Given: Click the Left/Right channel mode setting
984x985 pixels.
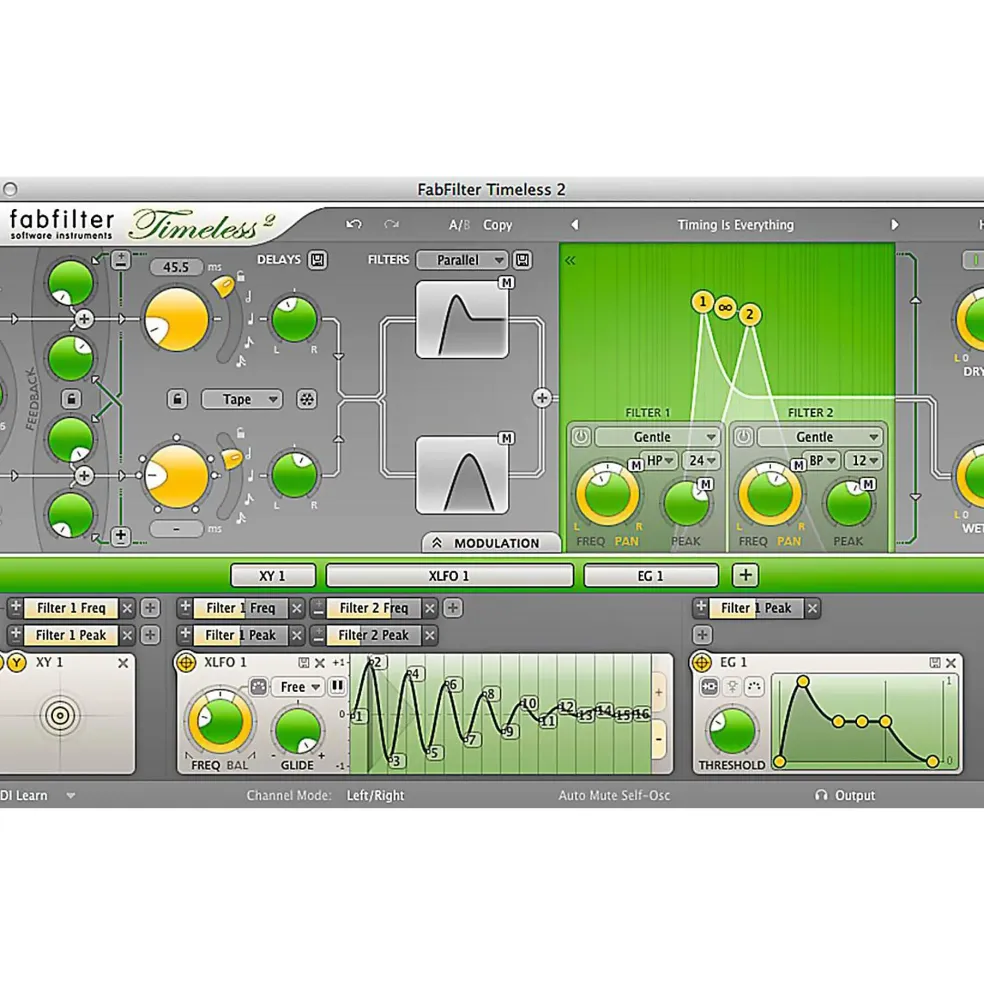Looking at the screenshot, I should 376,795.
